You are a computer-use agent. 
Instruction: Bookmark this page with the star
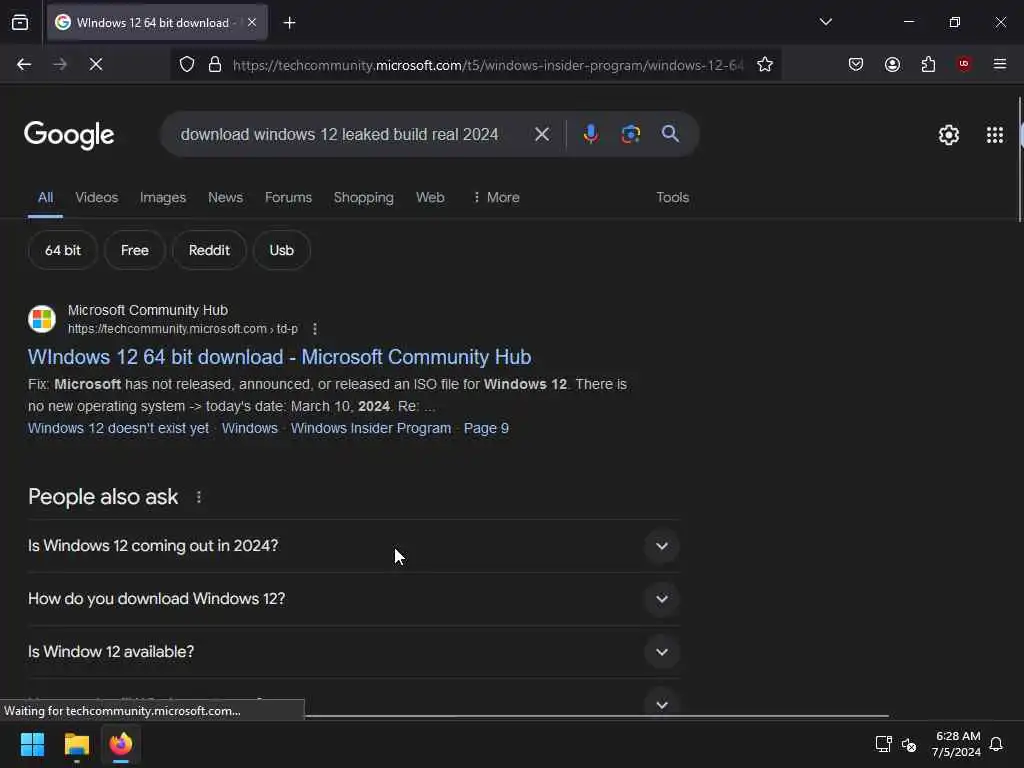point(765,65)
